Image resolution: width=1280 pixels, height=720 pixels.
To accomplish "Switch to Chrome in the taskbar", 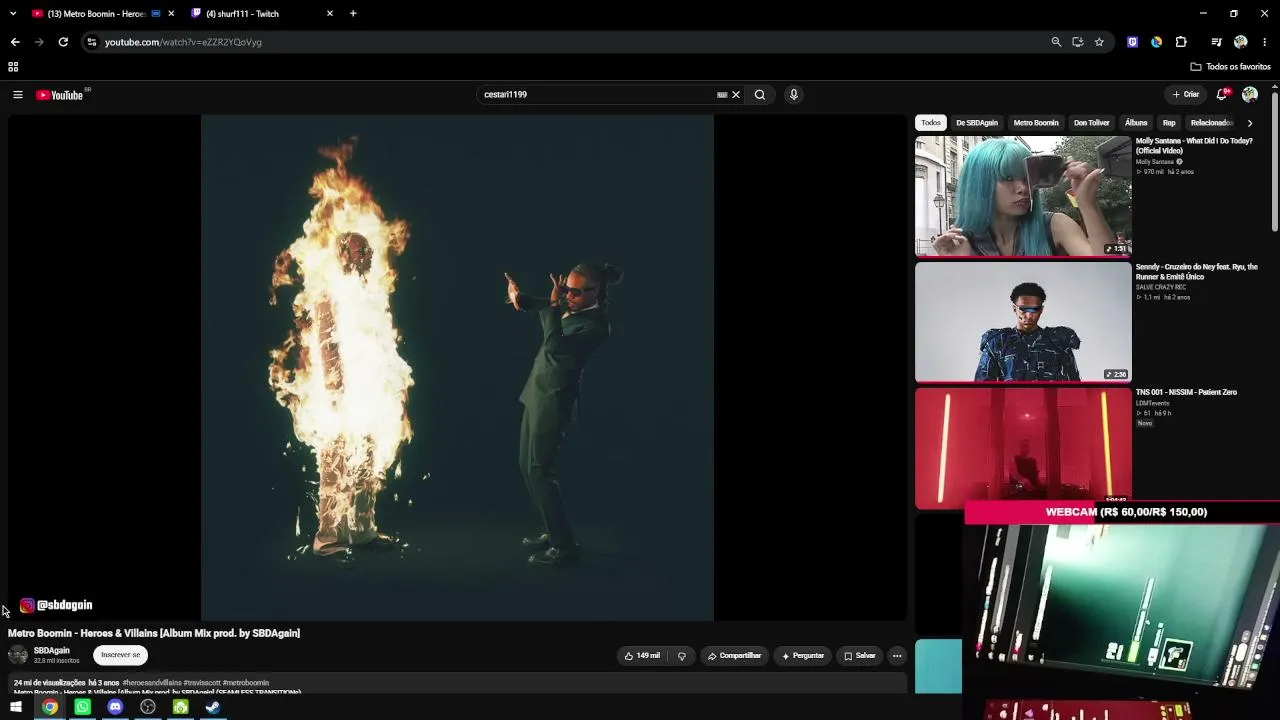I will [49, 707].
